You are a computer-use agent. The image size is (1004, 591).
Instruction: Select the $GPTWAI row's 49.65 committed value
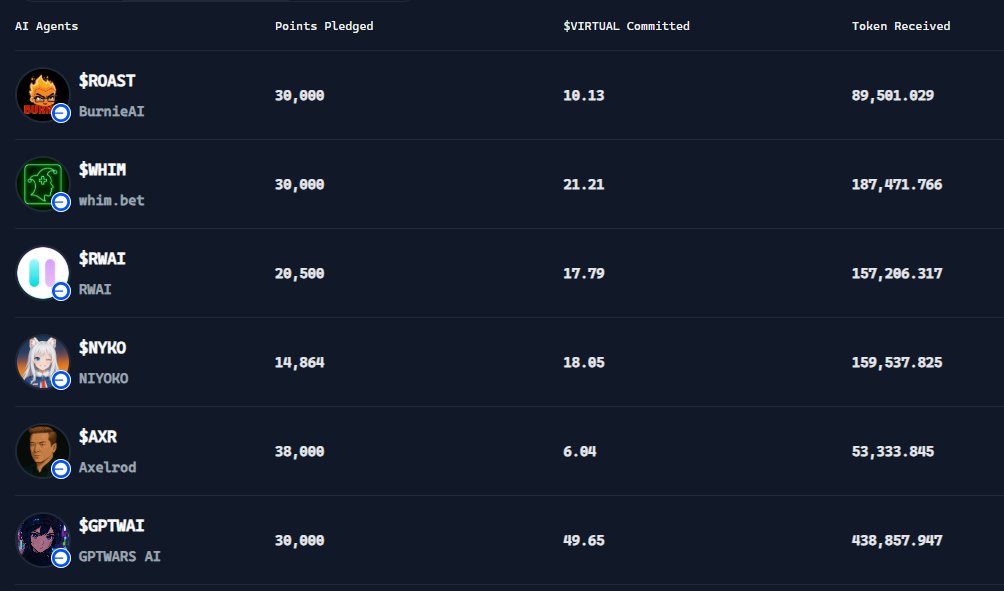(x=584, y=540)
